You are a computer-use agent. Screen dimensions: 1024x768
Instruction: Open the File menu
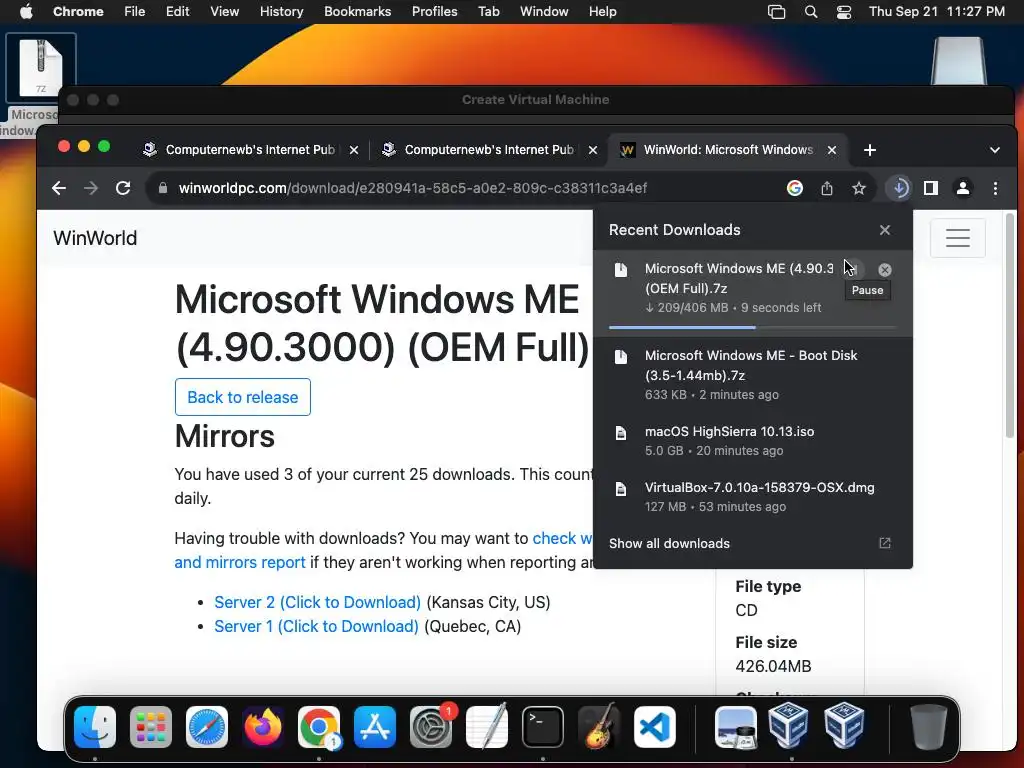point(135,12)
